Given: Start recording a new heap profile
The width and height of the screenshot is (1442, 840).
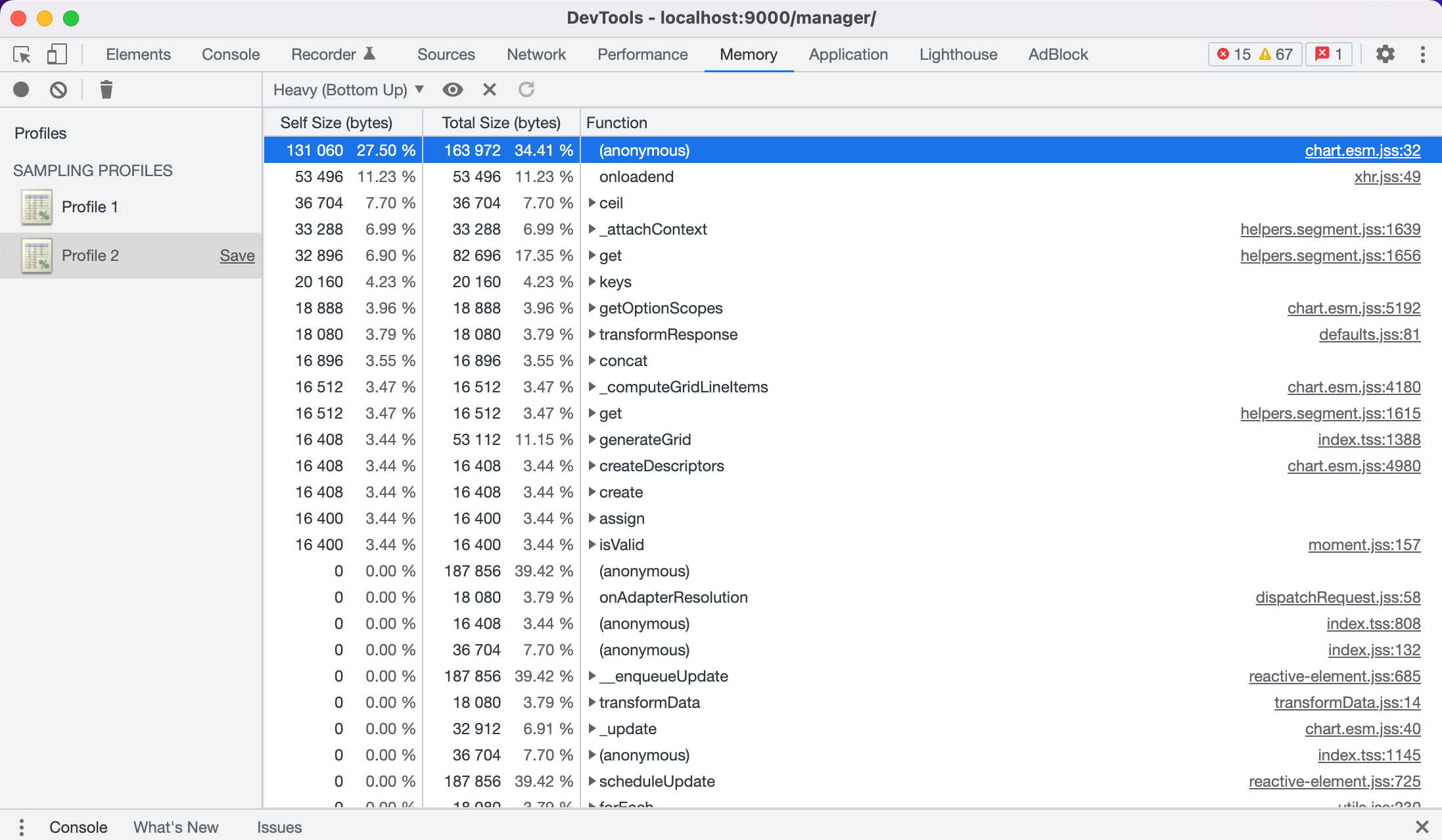Looking at the screenshot, I should click(20, 89).
